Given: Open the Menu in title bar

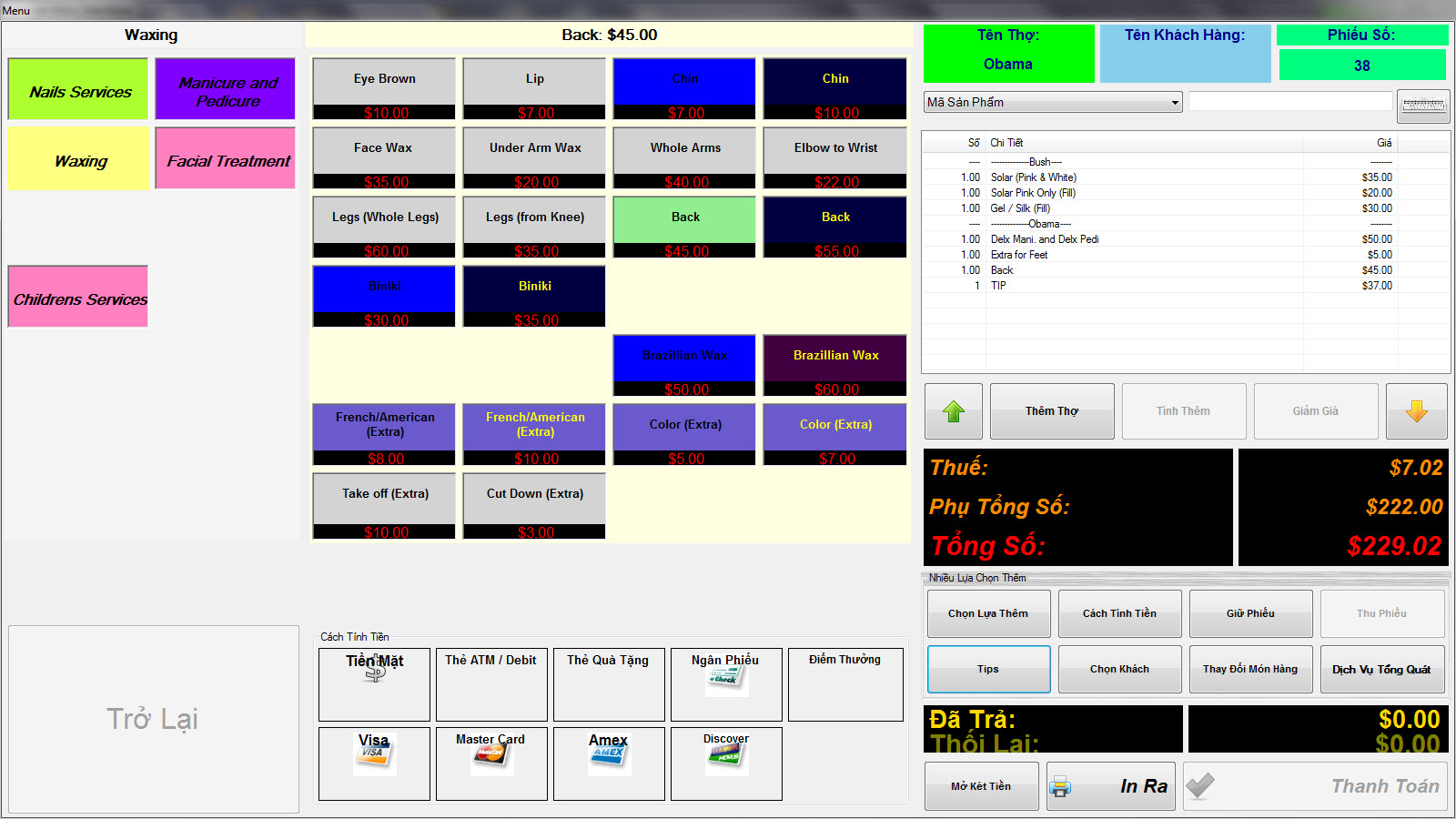Looking at the screenshot, I should coord(16,11).
